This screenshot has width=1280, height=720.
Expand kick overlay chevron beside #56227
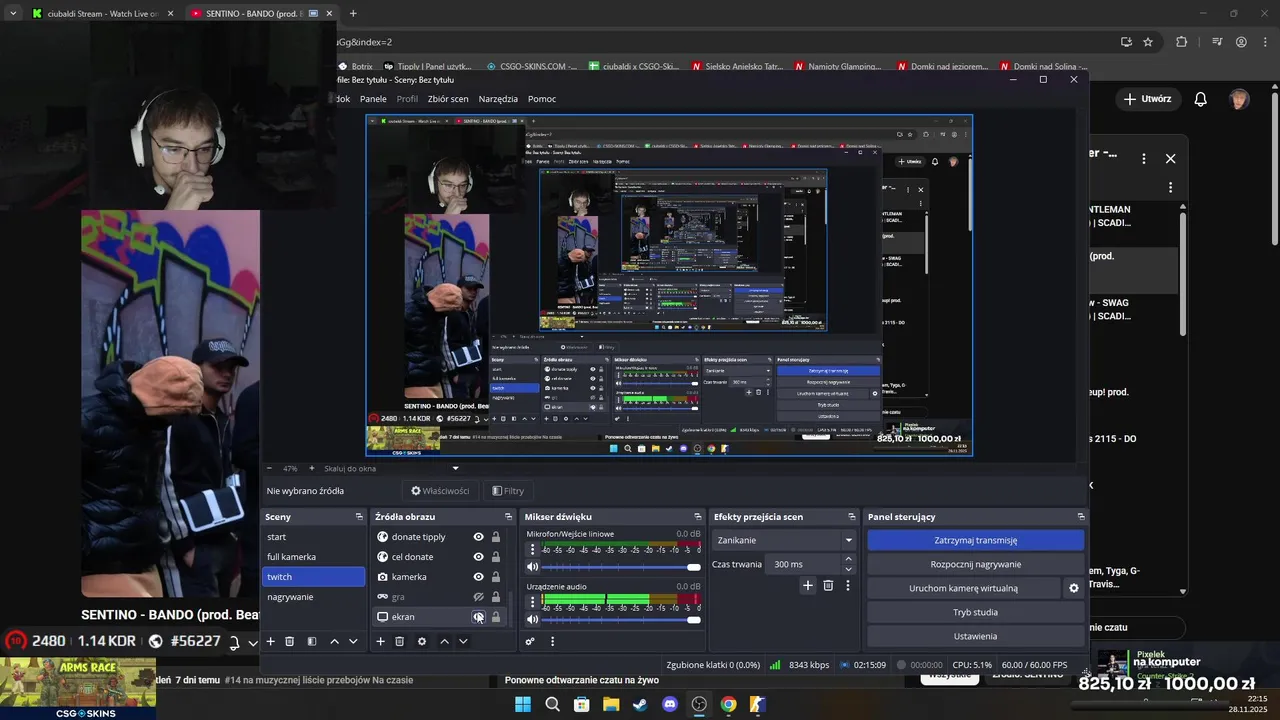[252, 642]
